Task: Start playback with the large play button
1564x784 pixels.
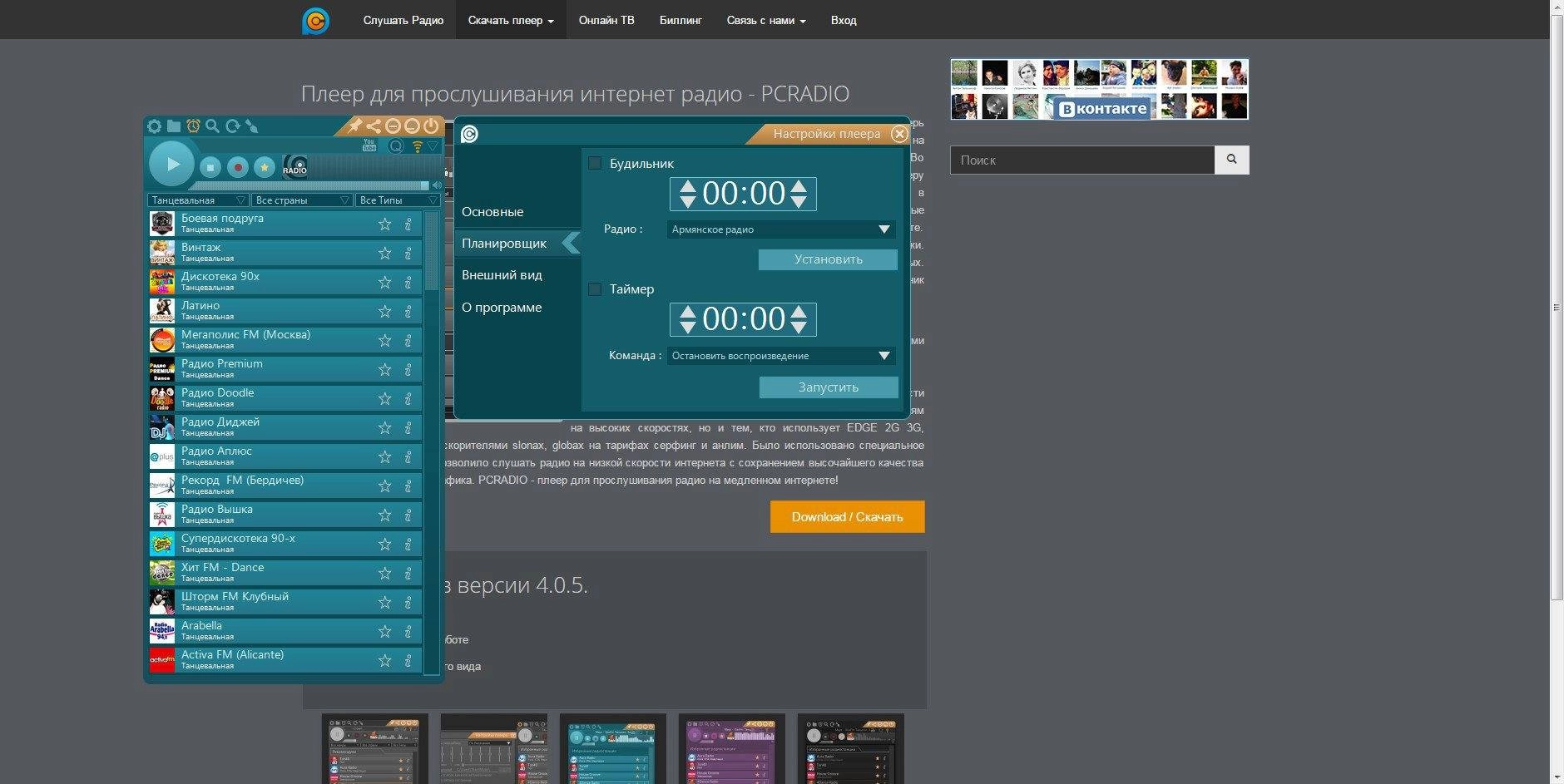Action: point(172,165)
